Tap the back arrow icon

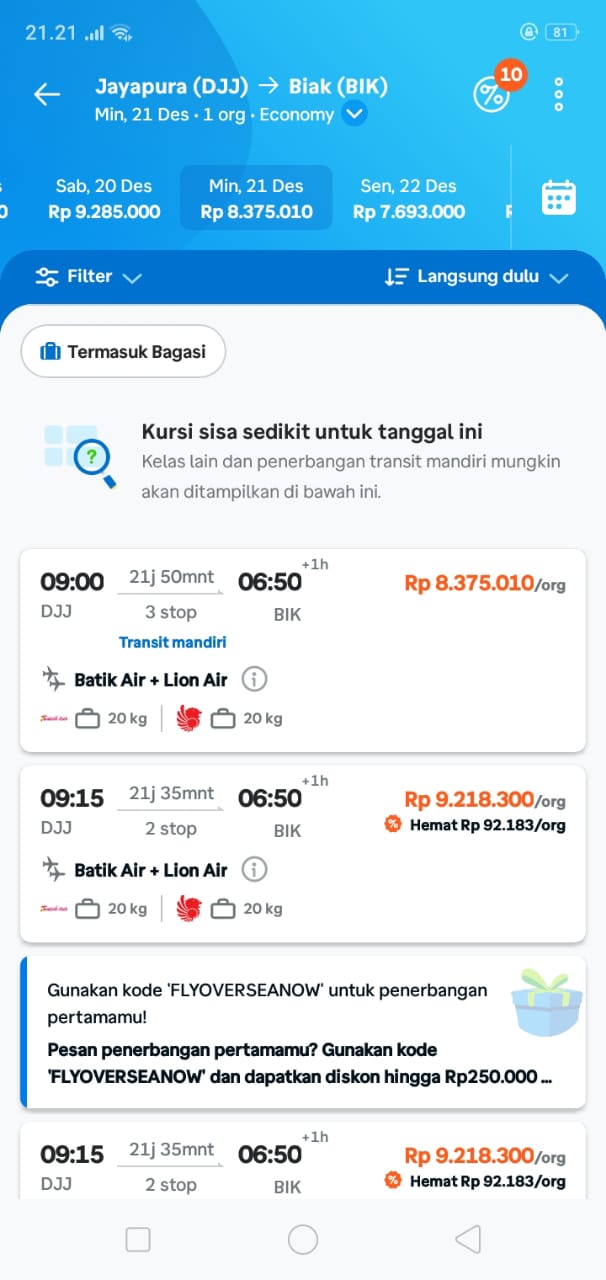(x=47, y=94)
